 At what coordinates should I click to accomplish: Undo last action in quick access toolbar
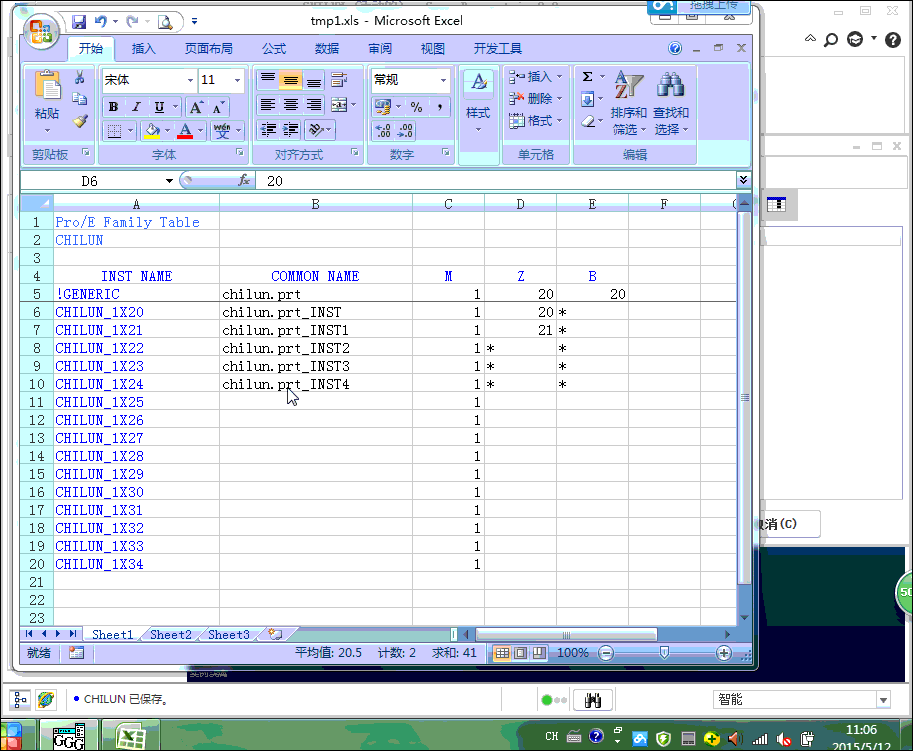tap(101, 22)
